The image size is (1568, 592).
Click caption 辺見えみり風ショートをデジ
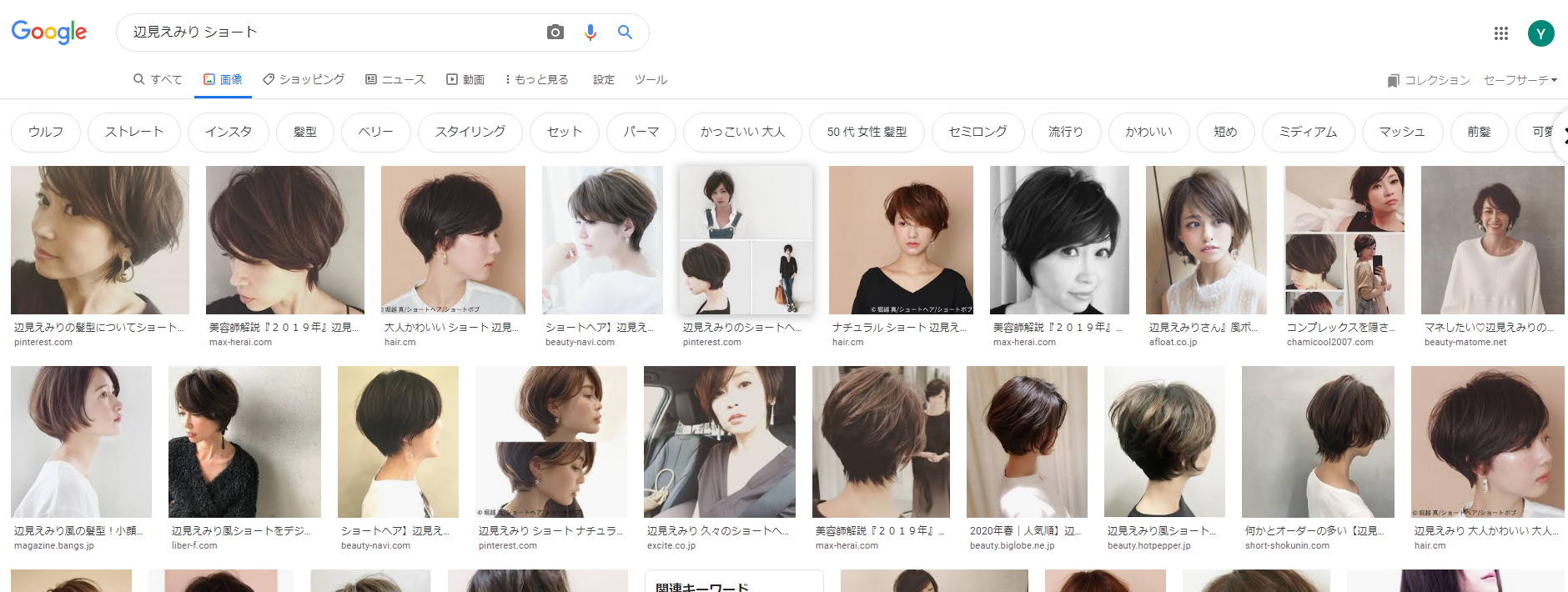[x=241, y=530]
